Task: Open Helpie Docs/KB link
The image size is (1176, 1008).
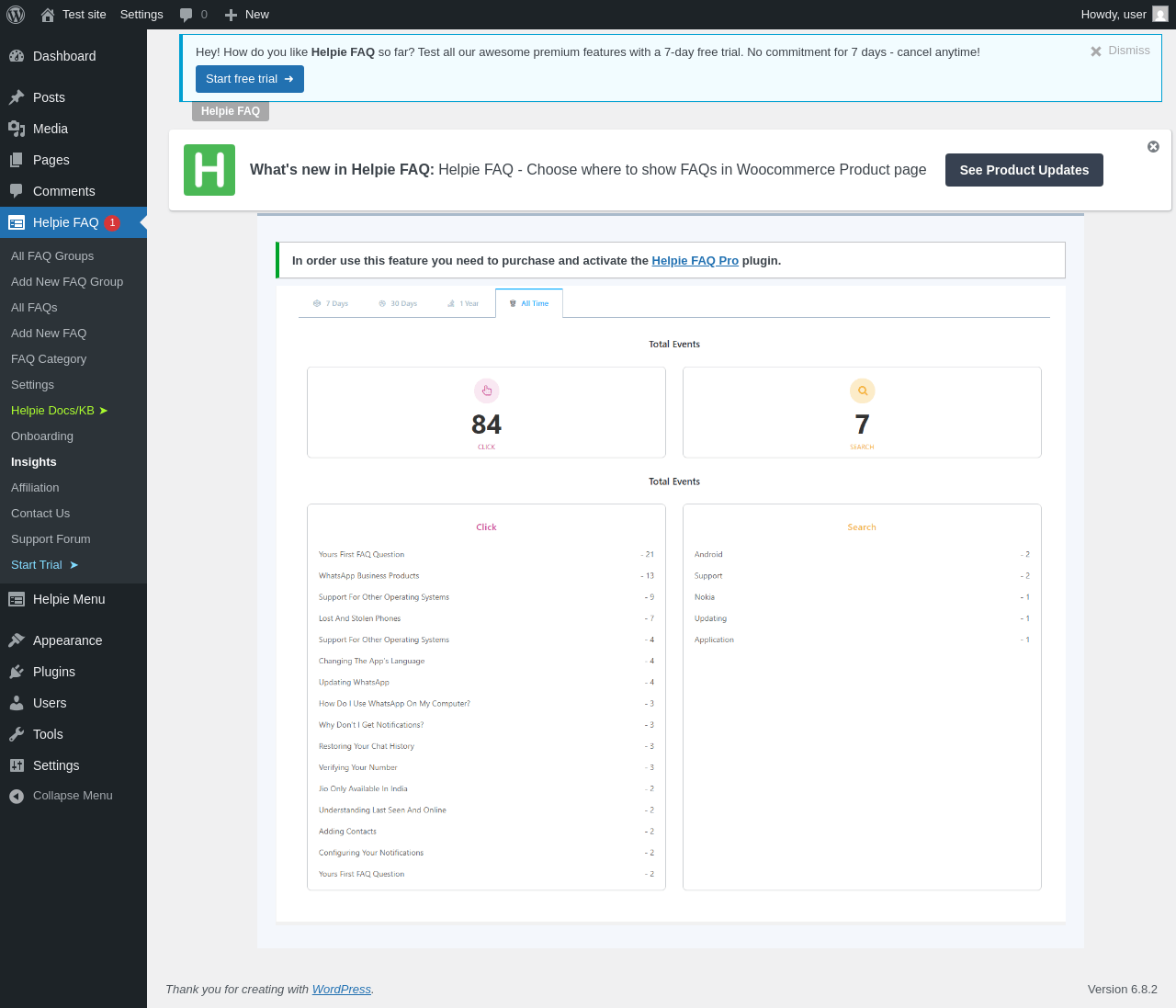Action: click(x=59, y=411)
